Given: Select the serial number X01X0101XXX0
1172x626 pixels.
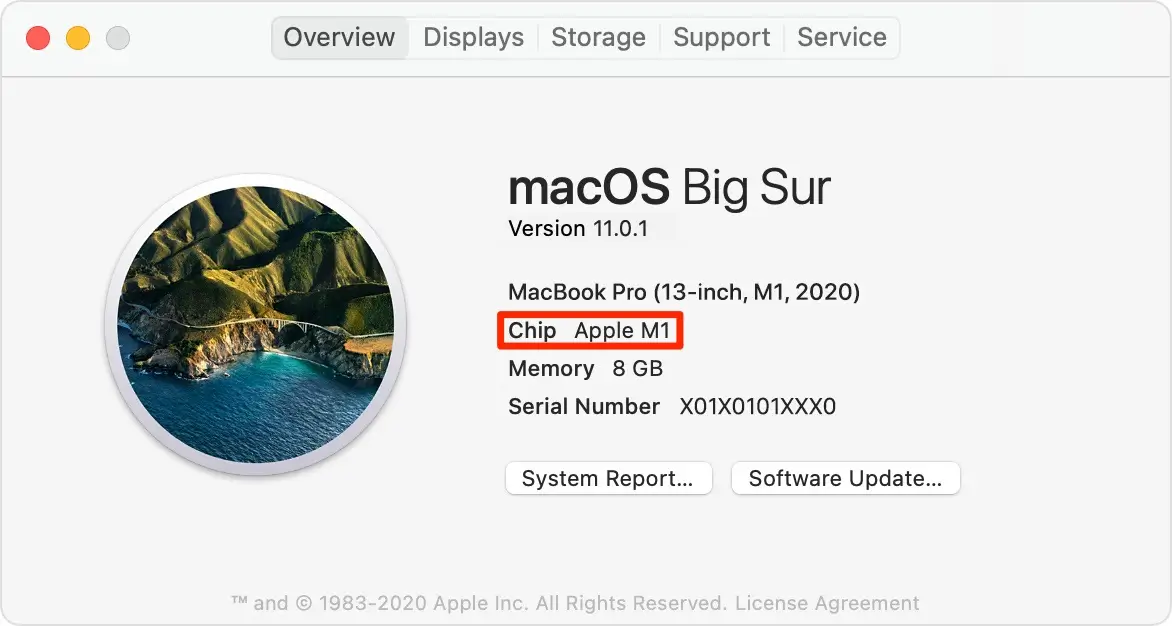Looking at the screenshot, I should pyautogui.click(x=757, y=406).
